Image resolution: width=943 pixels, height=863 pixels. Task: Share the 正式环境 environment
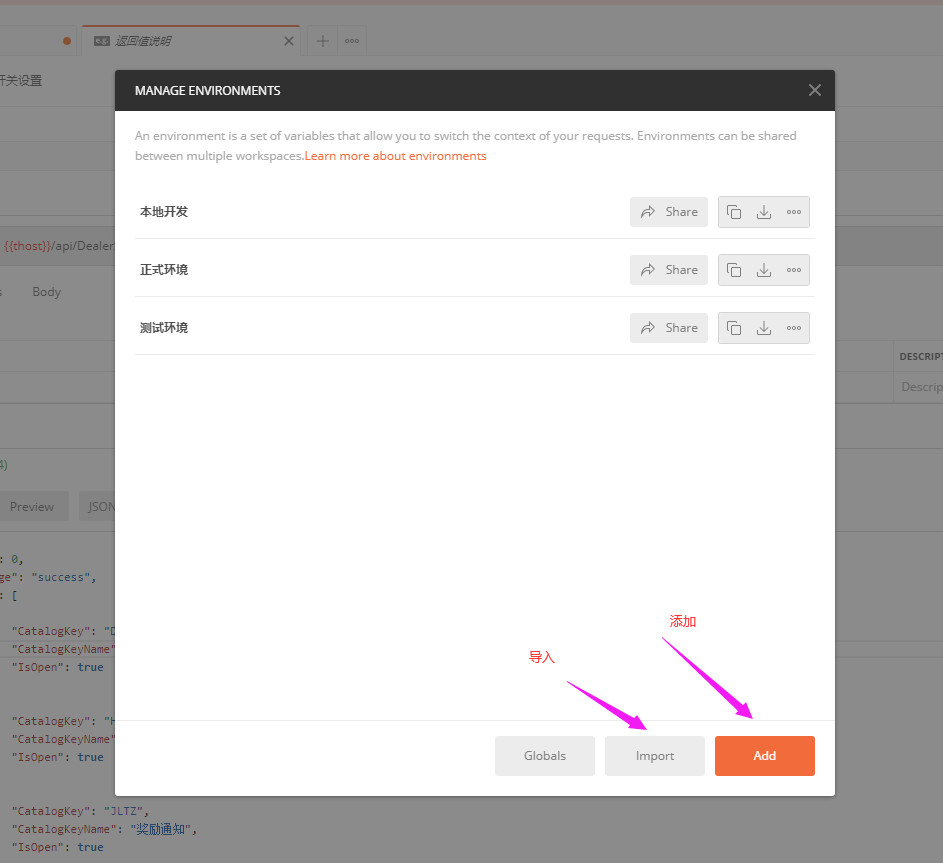tap(669, 270)
